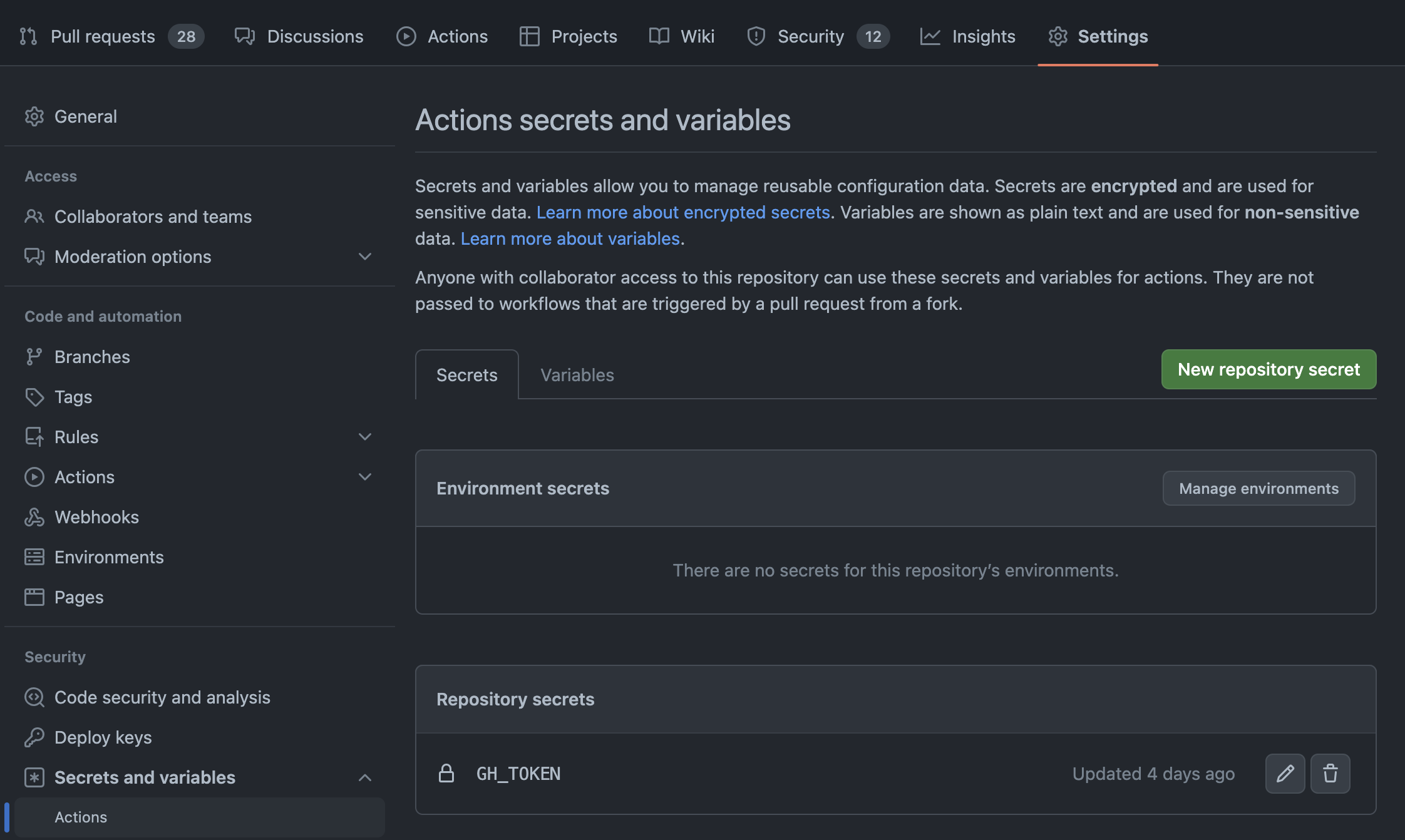Click the Tags label icon in sidebar
The height and width of the screenshot is (840, 1405).
[x=34, y=397]
